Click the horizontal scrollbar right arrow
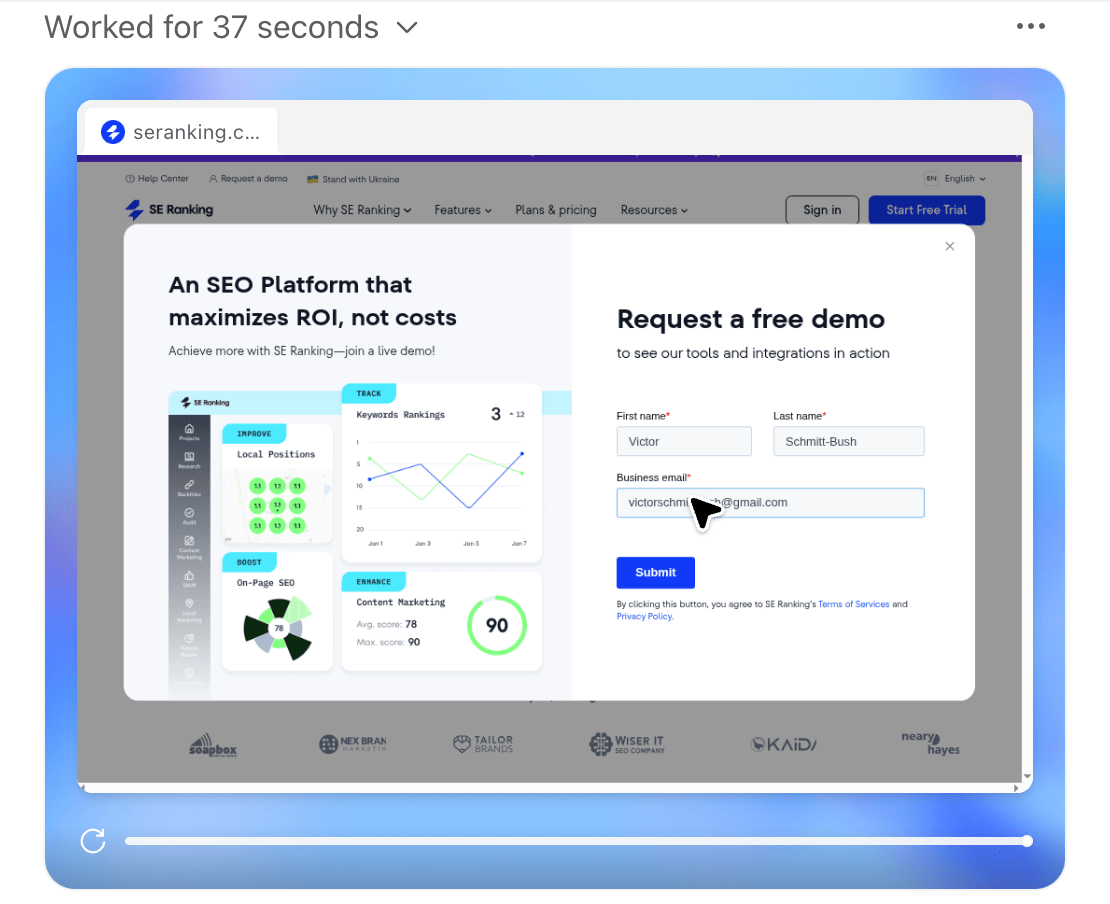The width and height of the screenshot is (1110, 904). click(x=1016, y=788)
